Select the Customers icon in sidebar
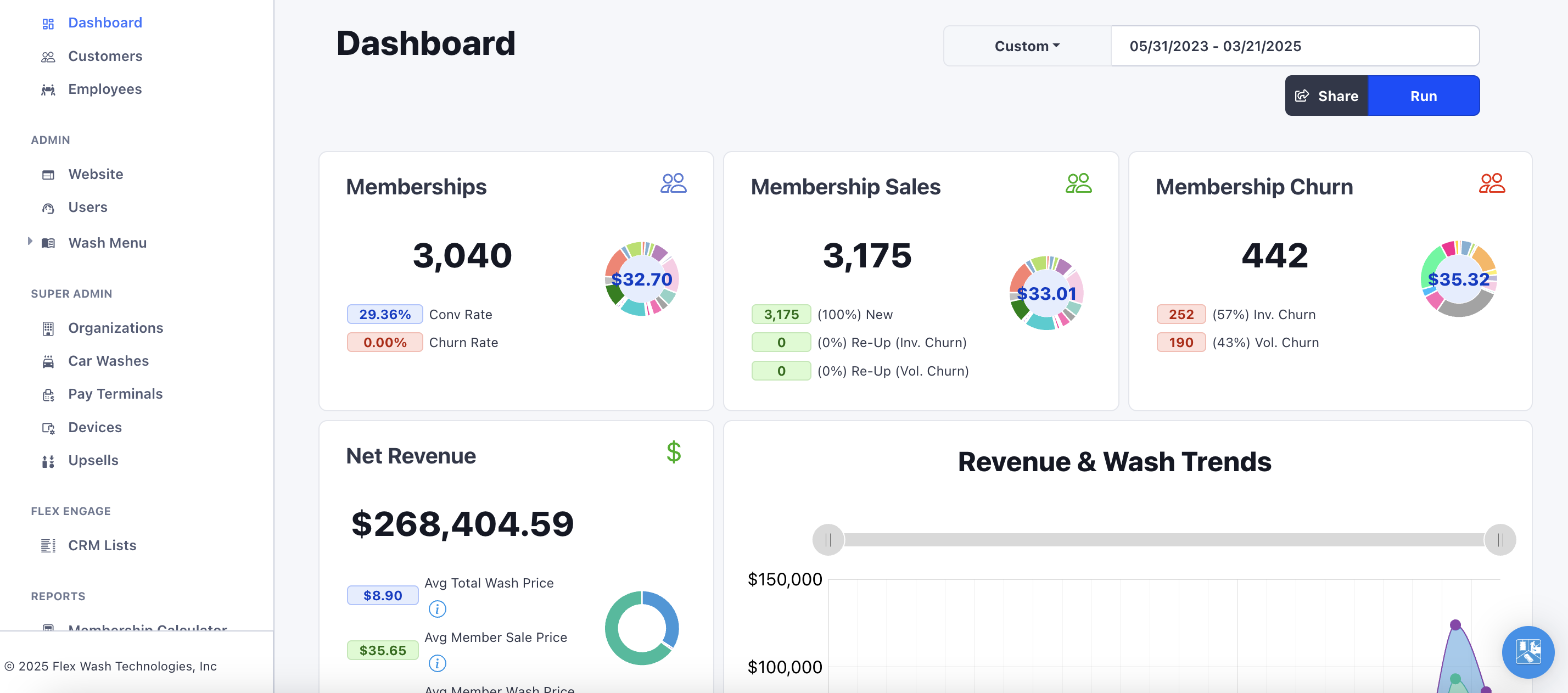This screenshot has height=693, width=1568. click(48, 56)
